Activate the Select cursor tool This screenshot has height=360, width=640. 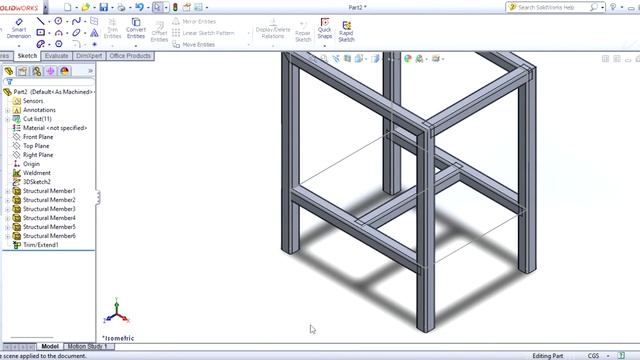[x=157, y=7]
